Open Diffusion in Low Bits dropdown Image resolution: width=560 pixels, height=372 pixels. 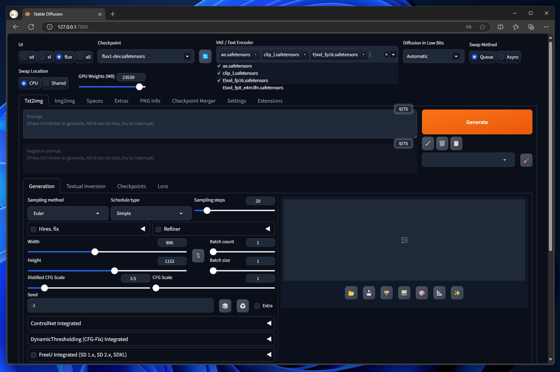(434, 56)
